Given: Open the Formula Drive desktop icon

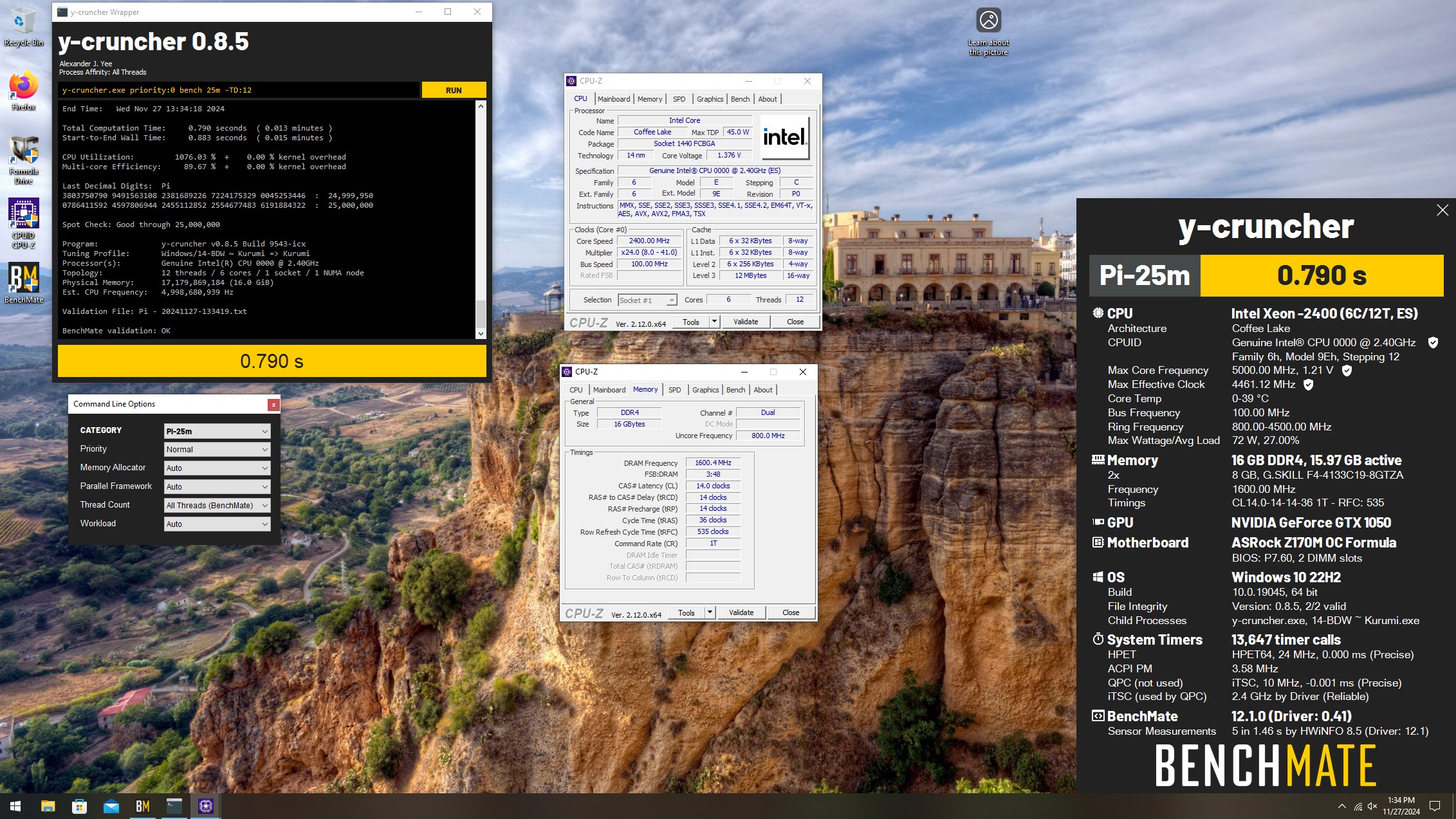Looking at the screenshot, I should tap(24, 160).
